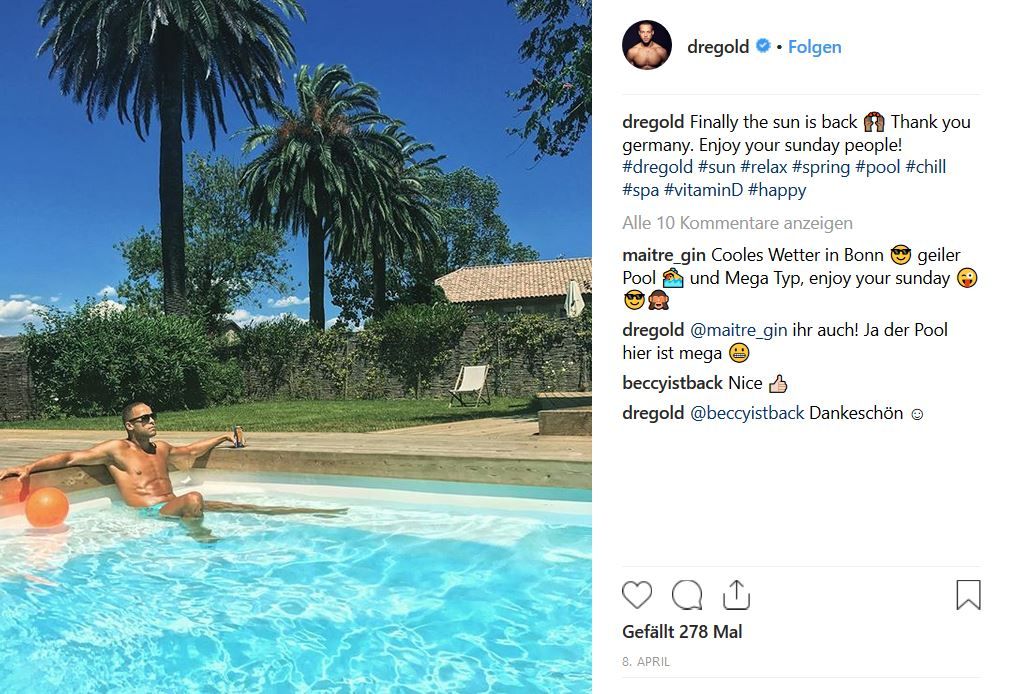Like the post with heart icon
This screenshot has height=694, width=1010.
click(636, 594)
